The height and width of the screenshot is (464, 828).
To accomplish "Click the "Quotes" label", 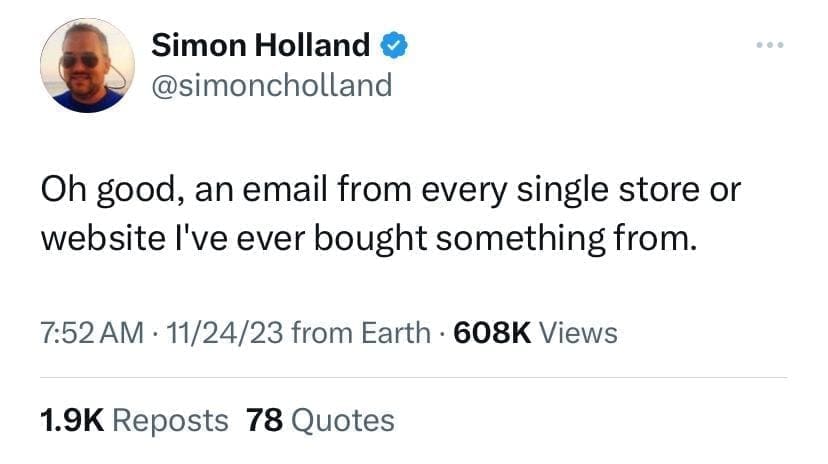I will [x=343, y=421].
